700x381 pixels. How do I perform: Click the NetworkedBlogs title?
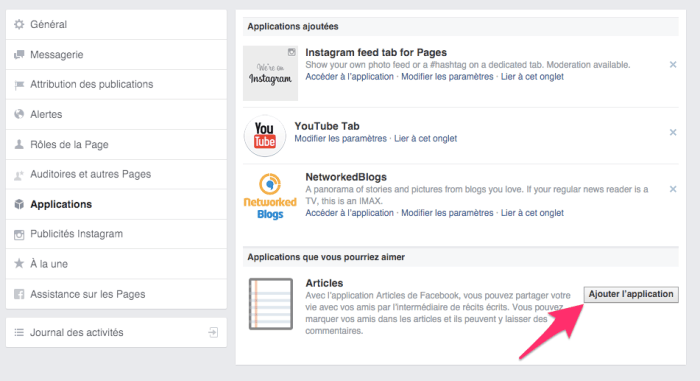346,177
